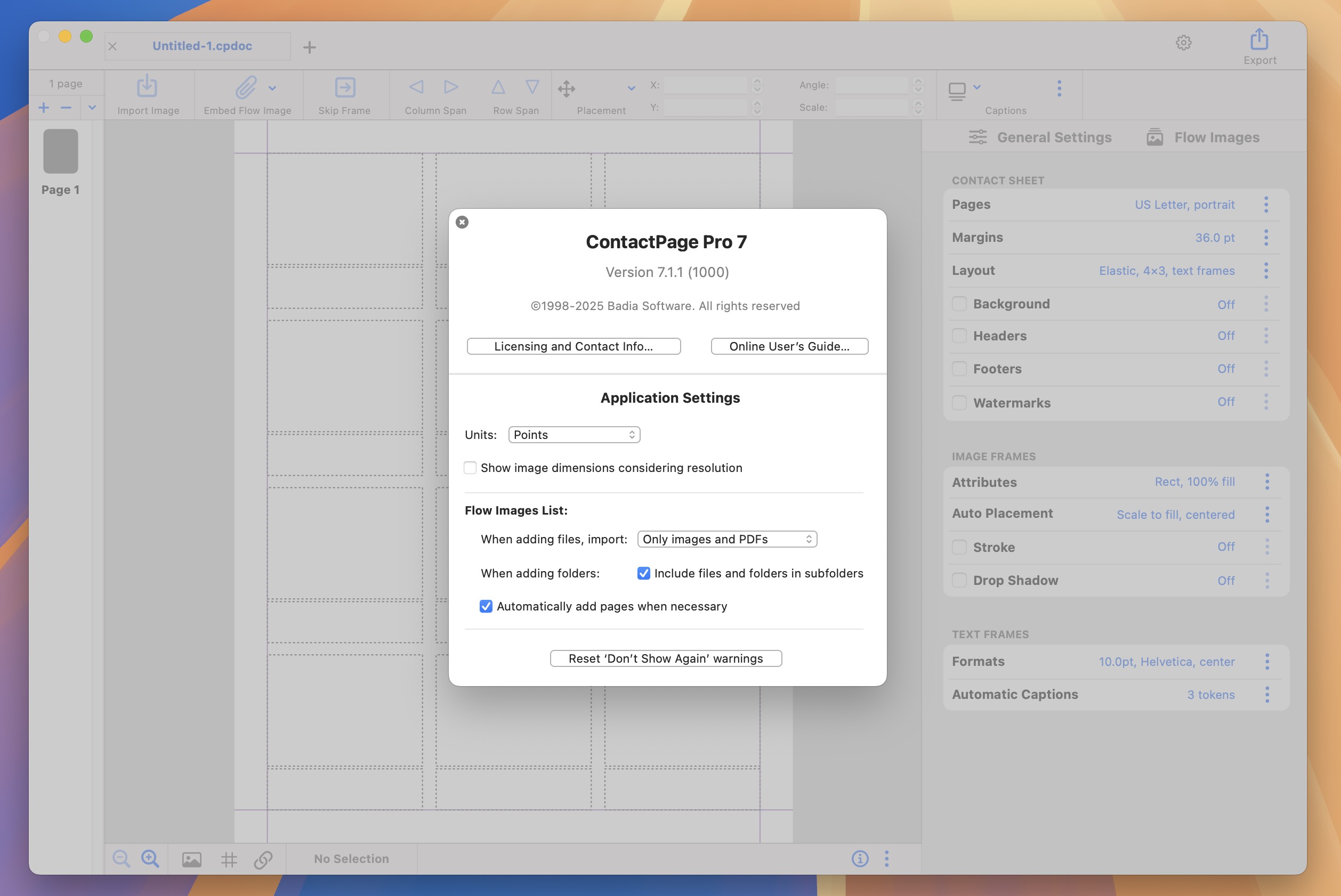Viewport: 1341px width, 896px height.
Task: Add a new page with plus icon
Action: click(44, 108)
